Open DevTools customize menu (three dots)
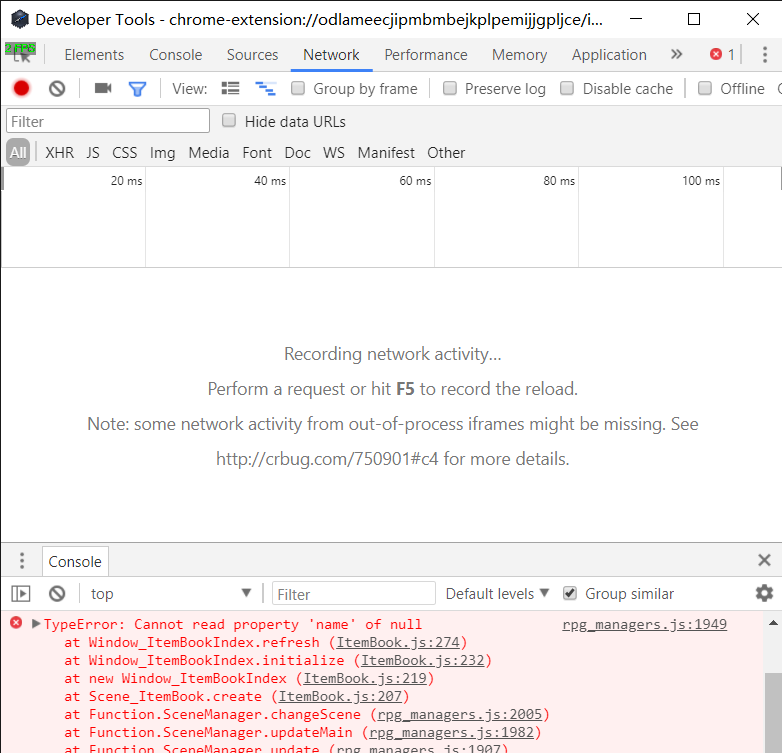The image size is (782, 753). pyautogui.click(x=765, y=54)
